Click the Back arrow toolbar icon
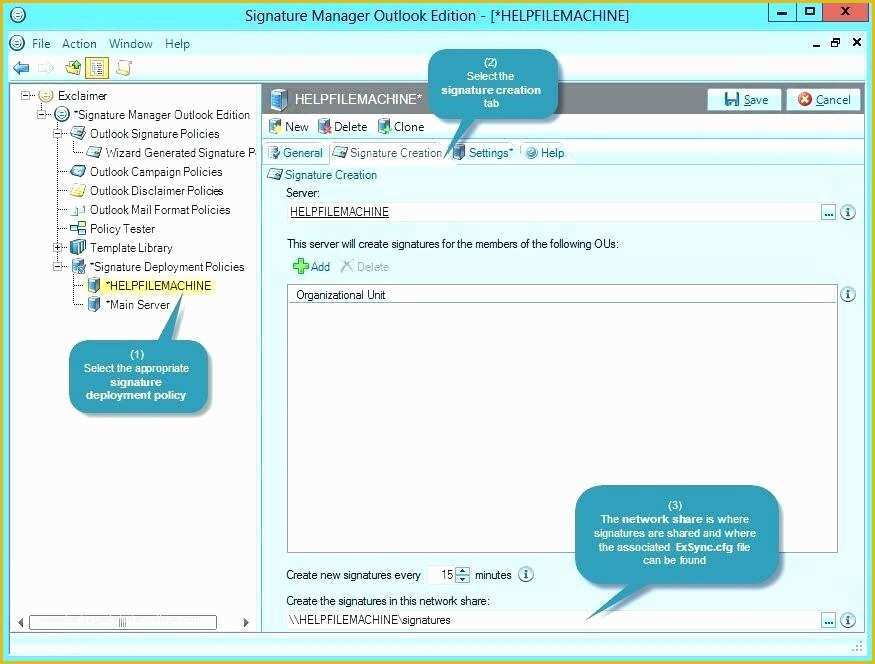Screen dimensions: 875x664 (x=21, y=68)
